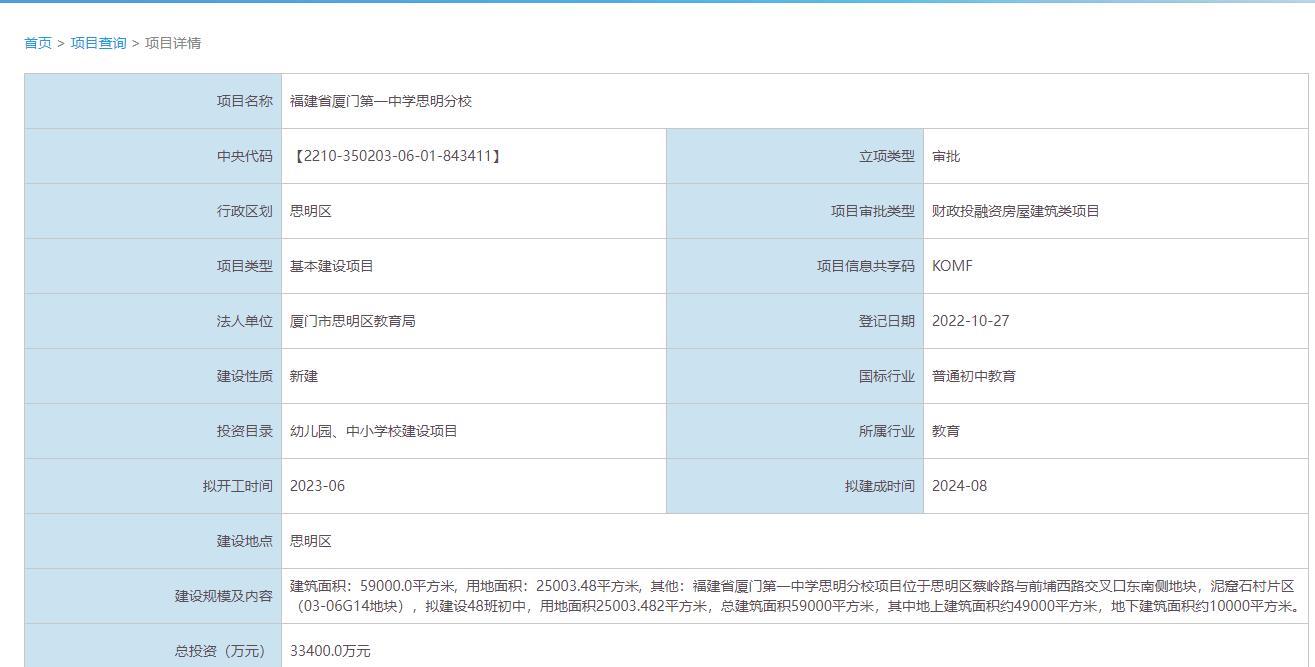The height and width of the screenshot is (667, 1315).
Task: Select the 基本建设项目 value
Action: [332, 266]
